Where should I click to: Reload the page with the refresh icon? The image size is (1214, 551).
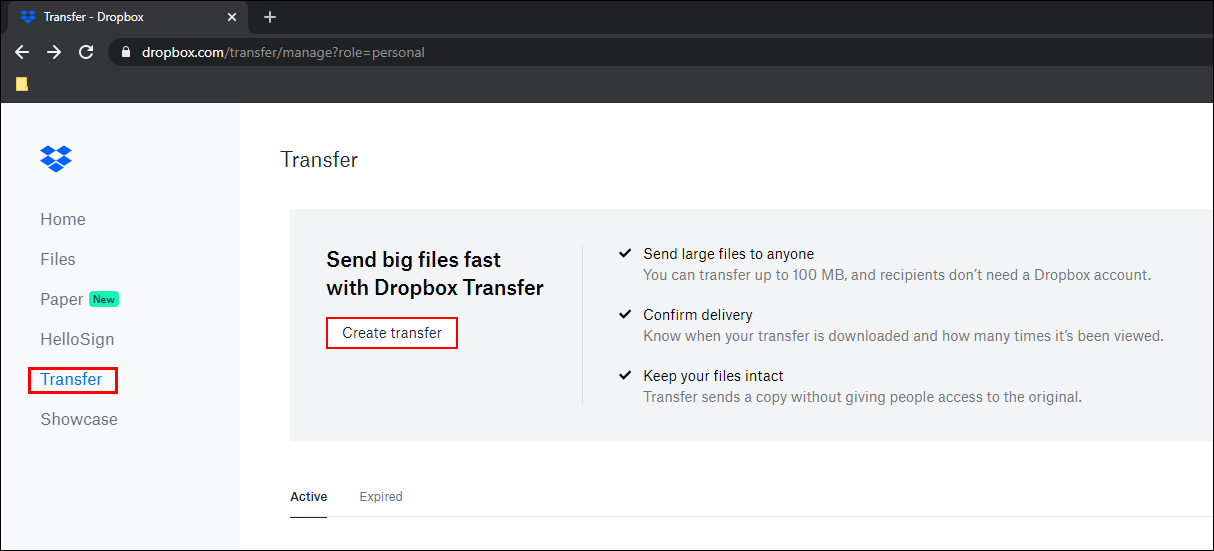86,52
